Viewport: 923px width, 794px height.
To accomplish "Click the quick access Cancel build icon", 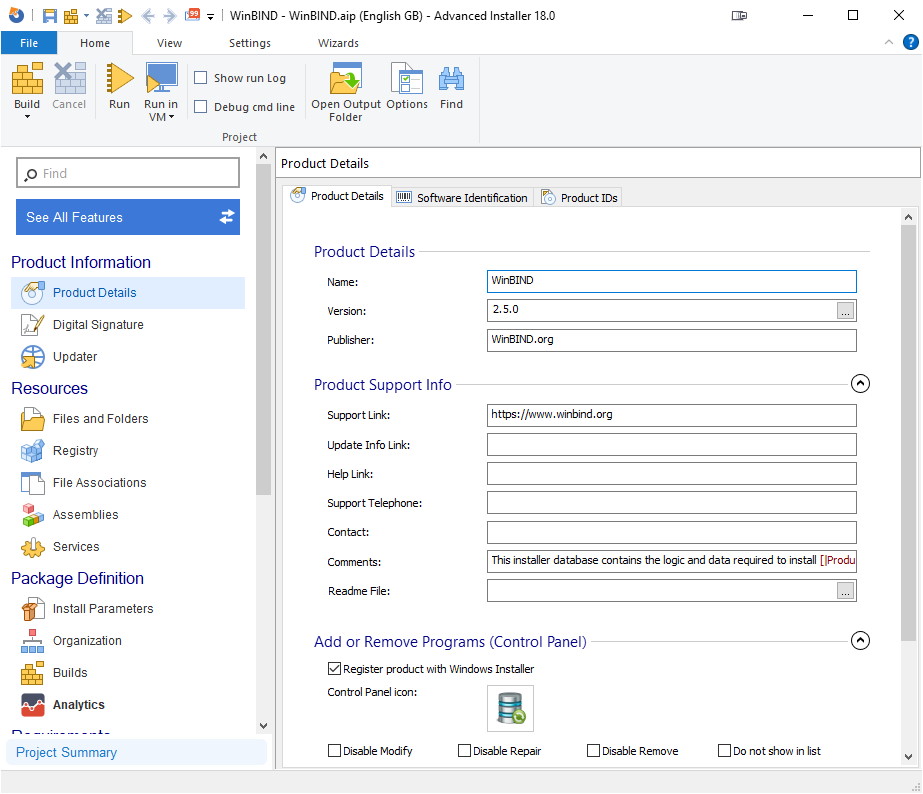I will [104, 16].
